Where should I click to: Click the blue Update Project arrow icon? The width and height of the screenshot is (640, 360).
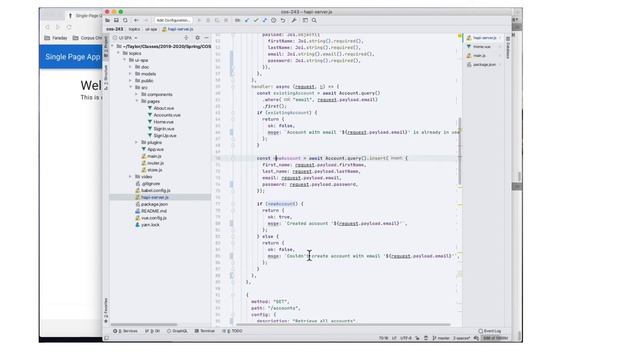pos(247,20)
